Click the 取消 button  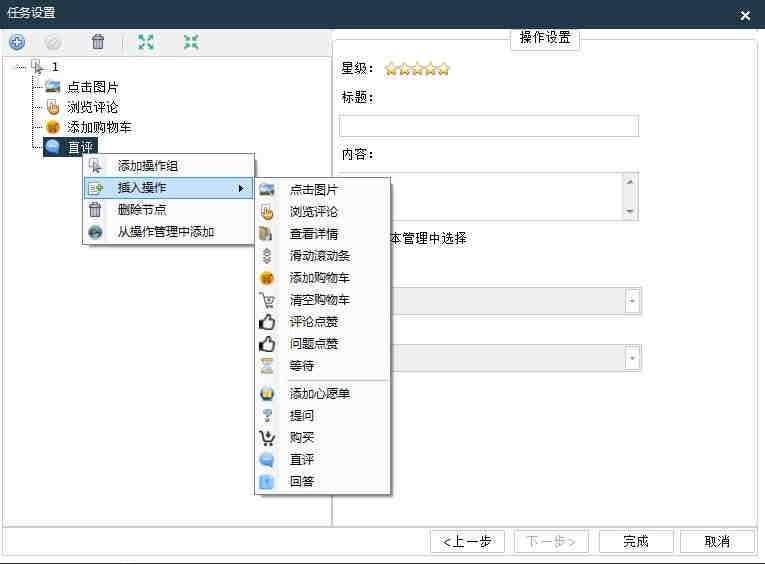coord(716,541)
